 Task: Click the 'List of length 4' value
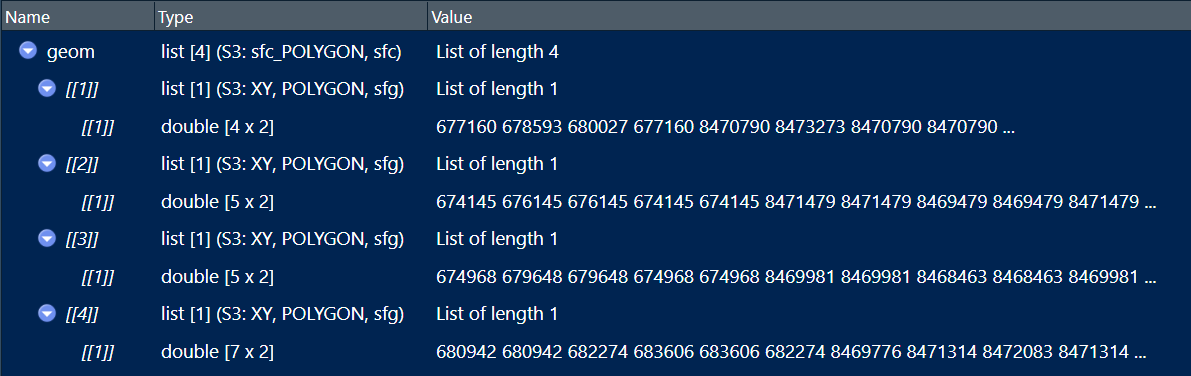498,52
